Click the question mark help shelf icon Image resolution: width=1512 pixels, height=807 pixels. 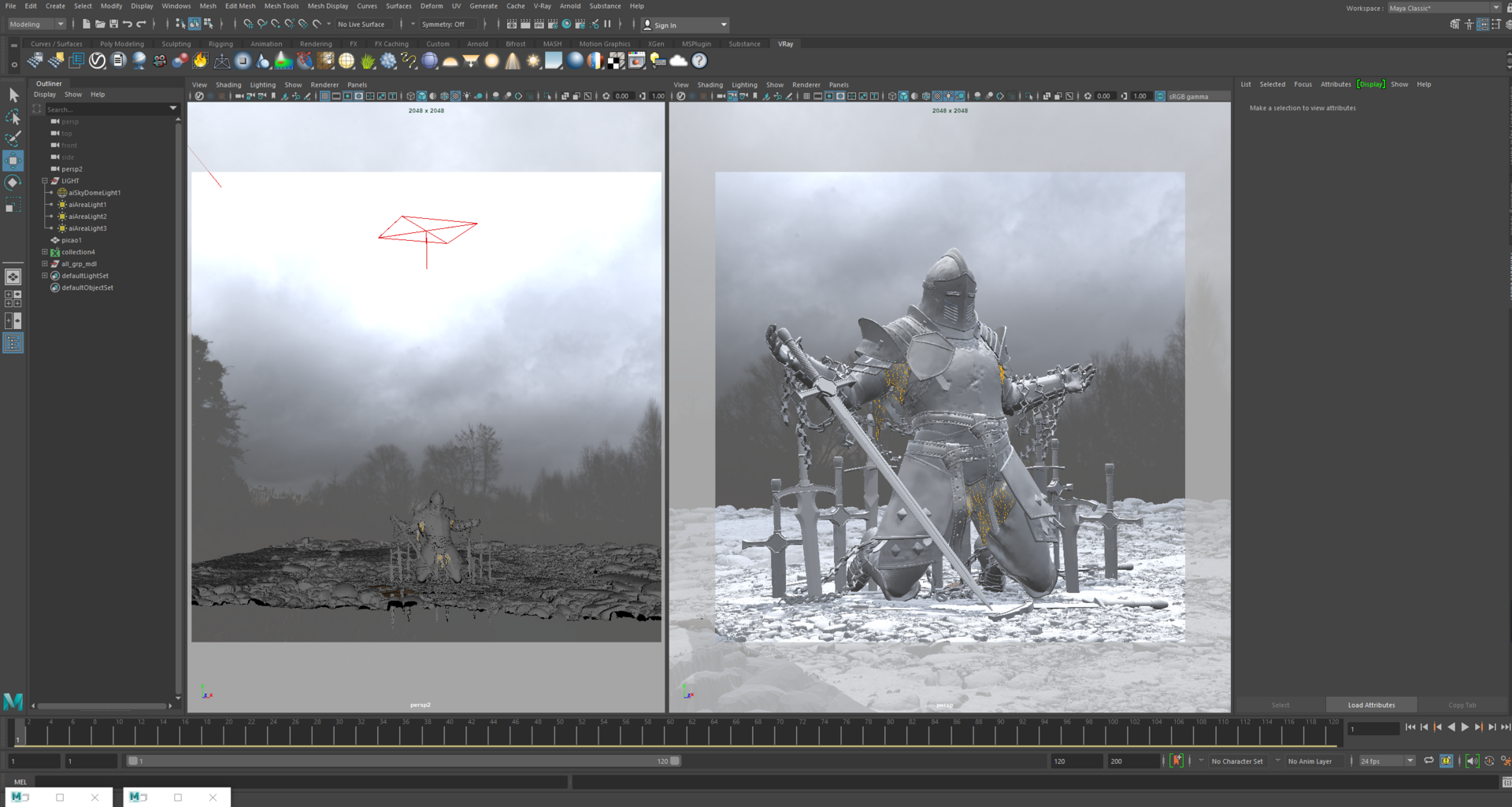click(x=699, y=61)
